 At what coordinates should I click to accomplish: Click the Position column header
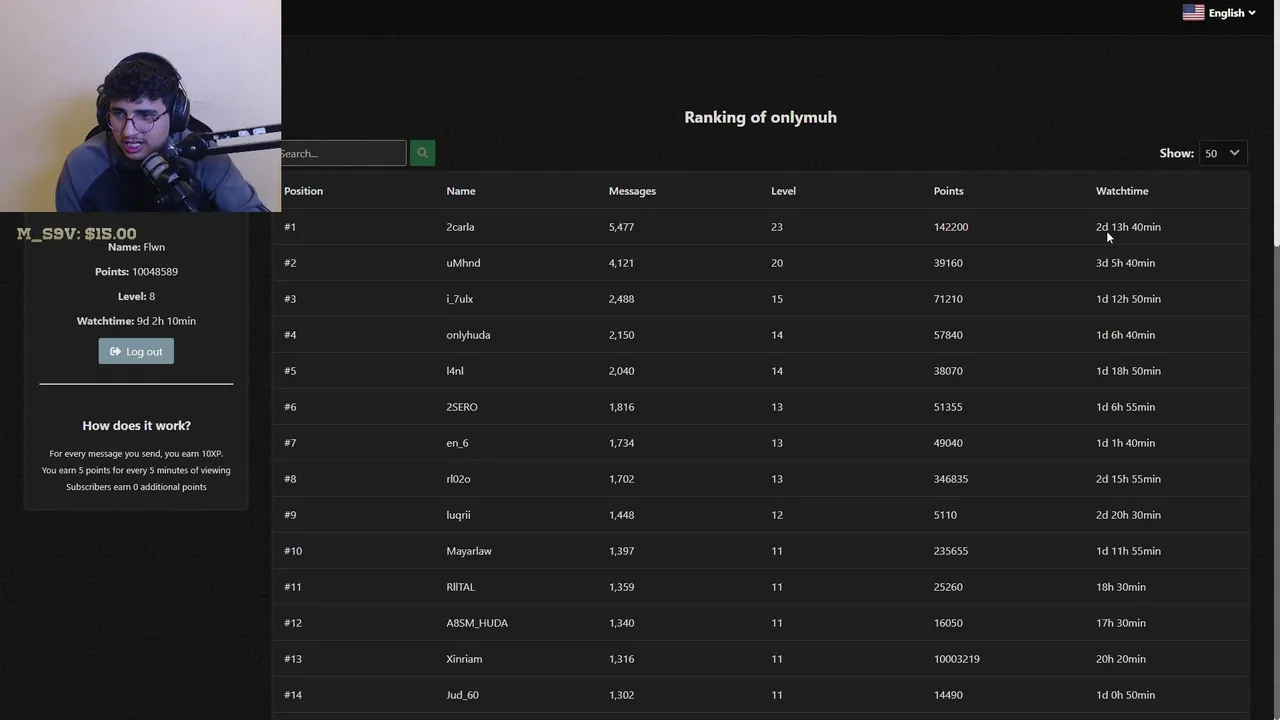pos(303,191)
